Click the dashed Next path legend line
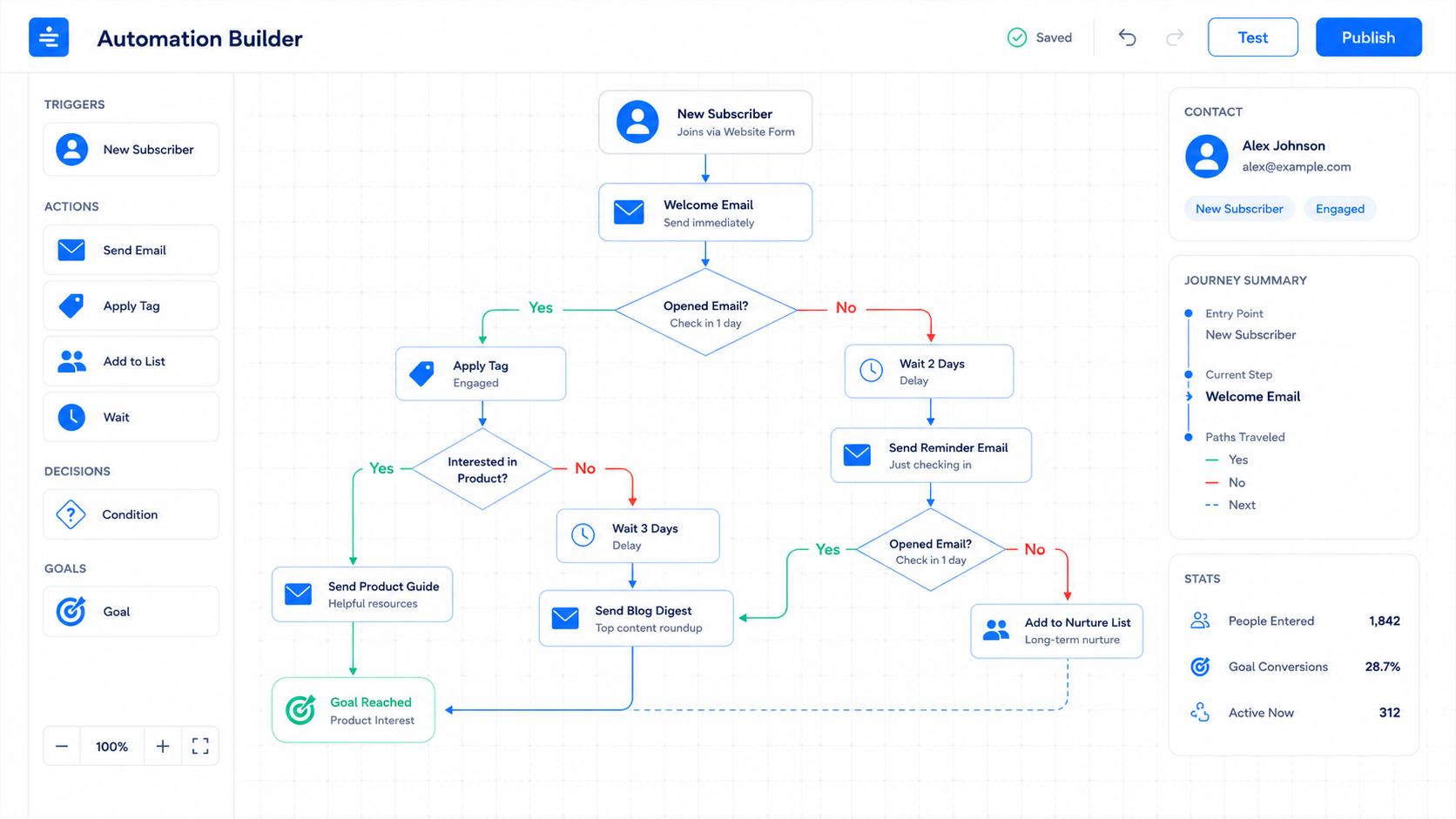The width and height of the screenshot is (1456, 819). [x=1212, y=505]
